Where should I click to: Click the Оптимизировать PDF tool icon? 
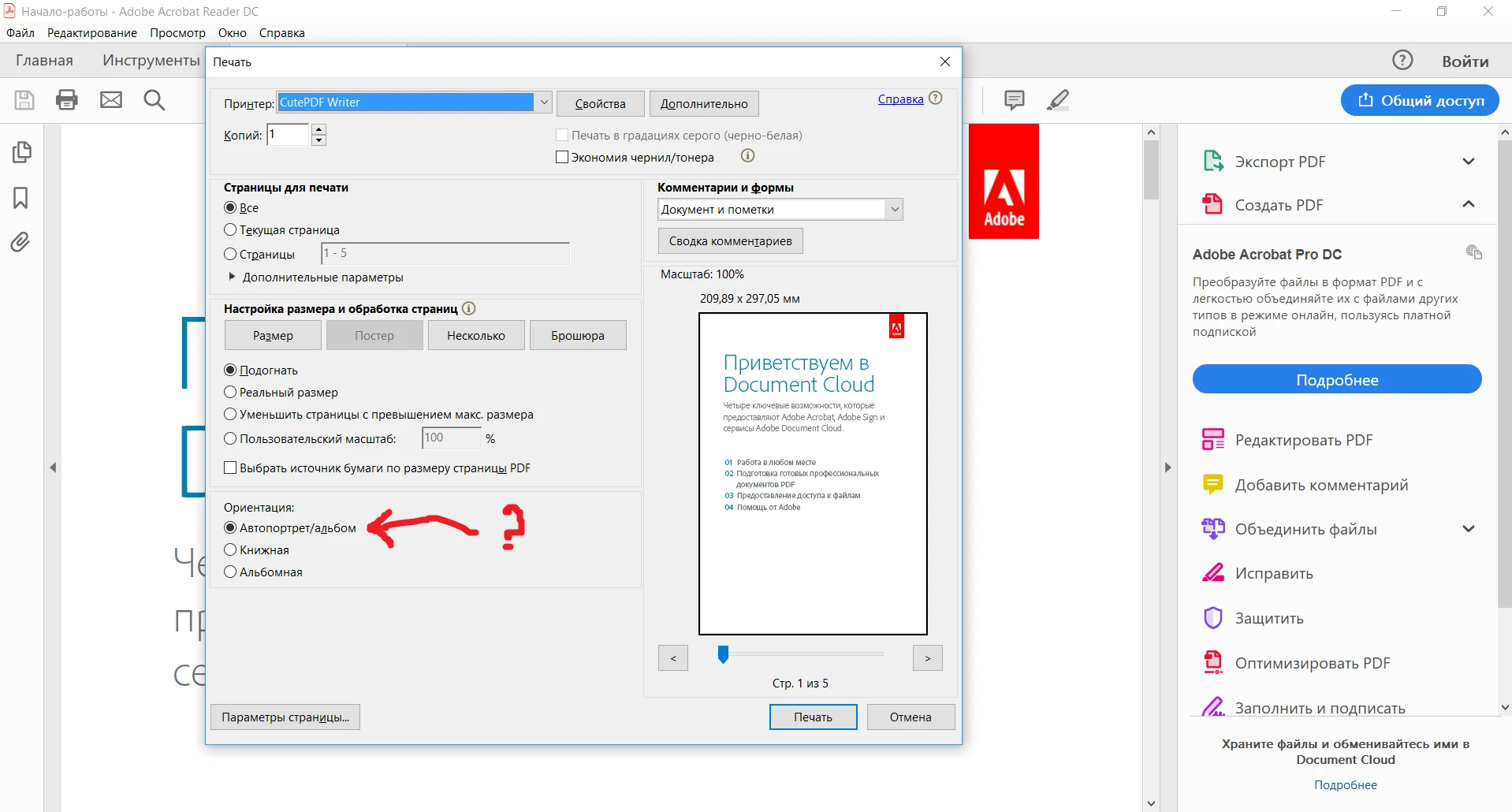click(x=1212, y=662)
